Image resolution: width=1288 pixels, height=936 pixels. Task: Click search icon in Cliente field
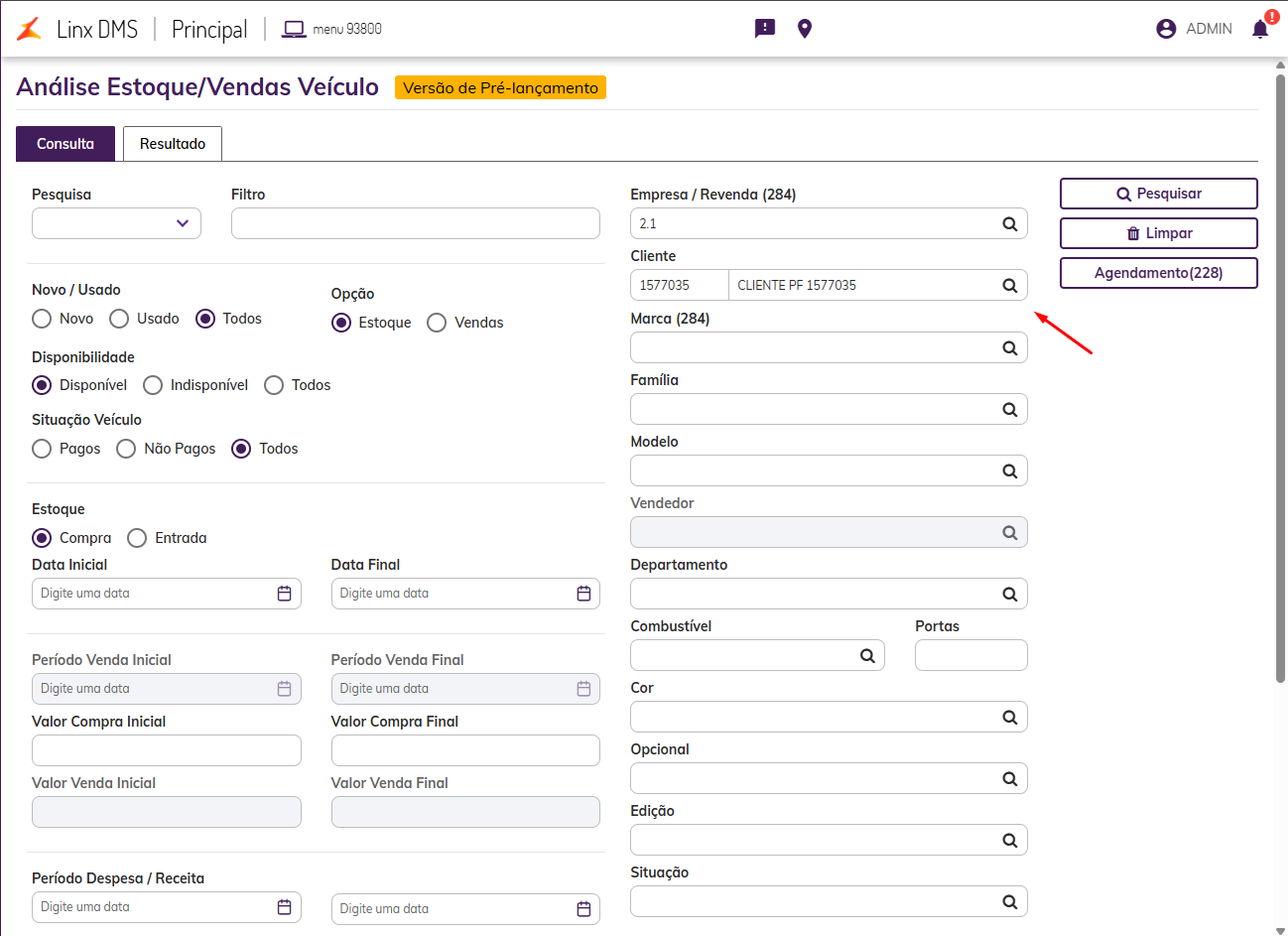[1010, 286]
